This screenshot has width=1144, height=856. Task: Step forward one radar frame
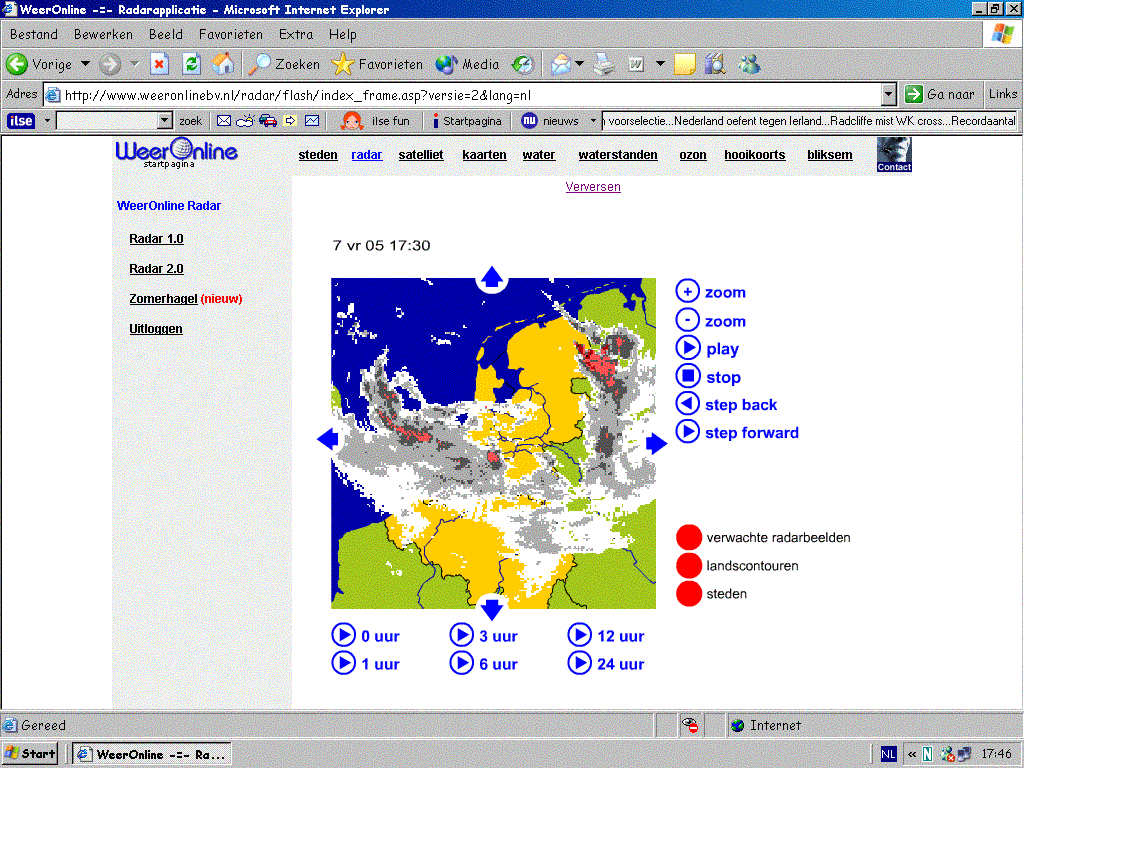pyautogui.click(x=687, y=432)
